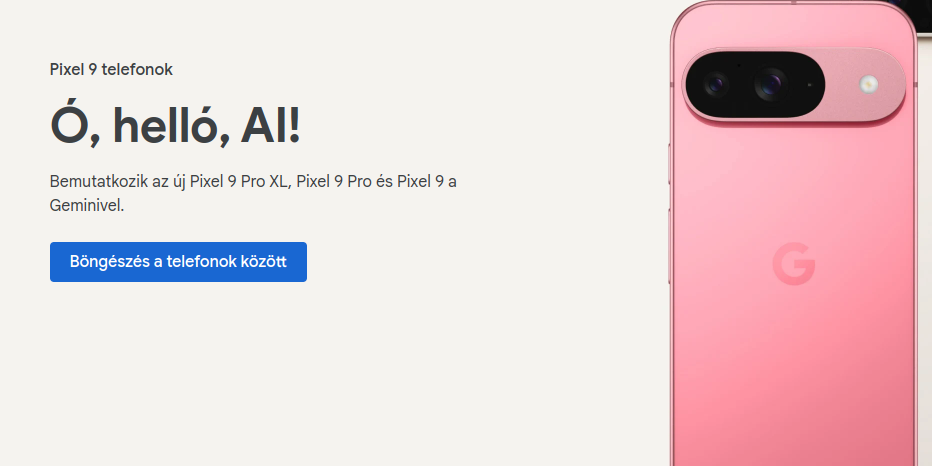Click the word 'Geminivel.' in the description
932x466 pixels.
pyautogui.click(x=87, y=206)
